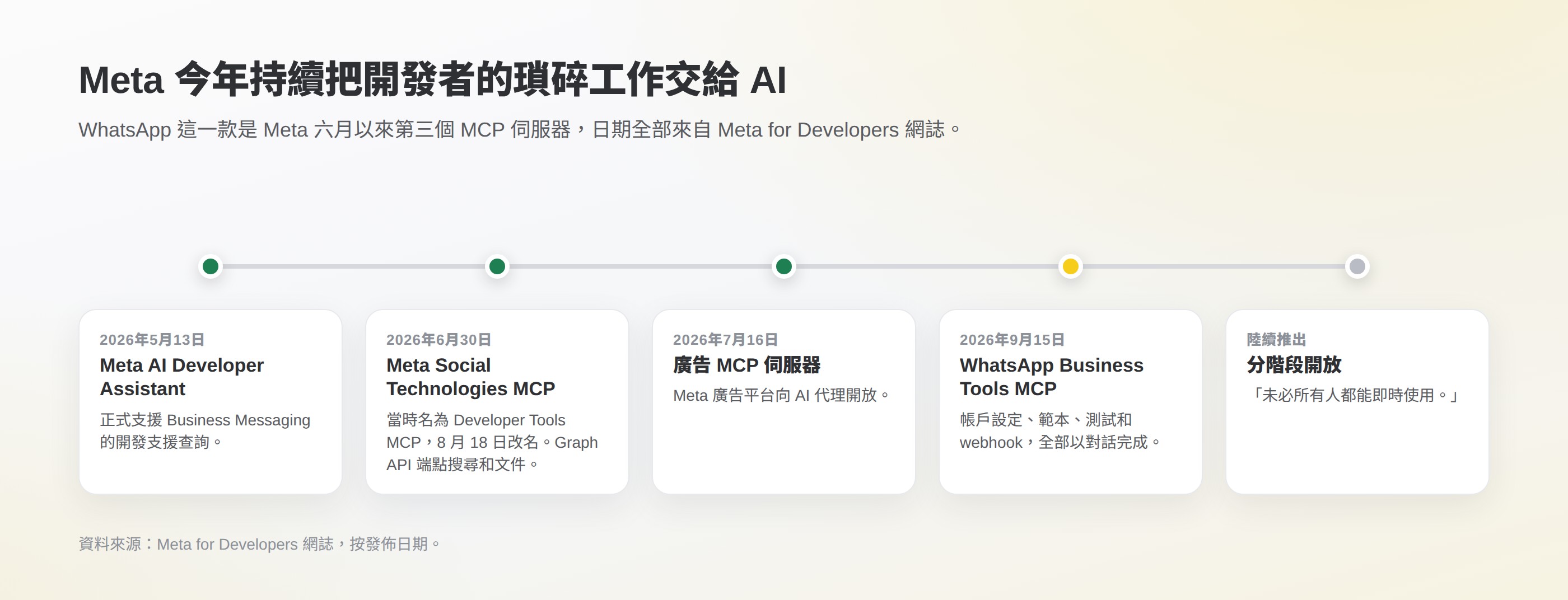Image resolution: width=1568 pixels, height=600 pixels.
Task: Click the date 2026年5月13日
Action: [x=152, y=340]
